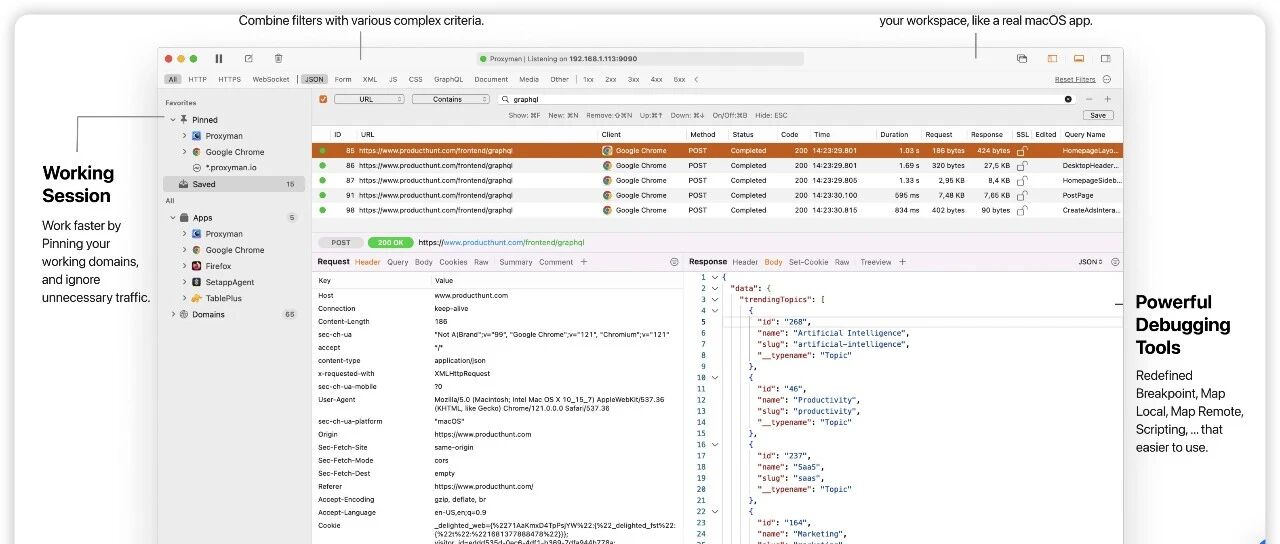This screenshot has width=1280, height=544.
Task: Click the Save filter button
Action: coord(1097,115)
